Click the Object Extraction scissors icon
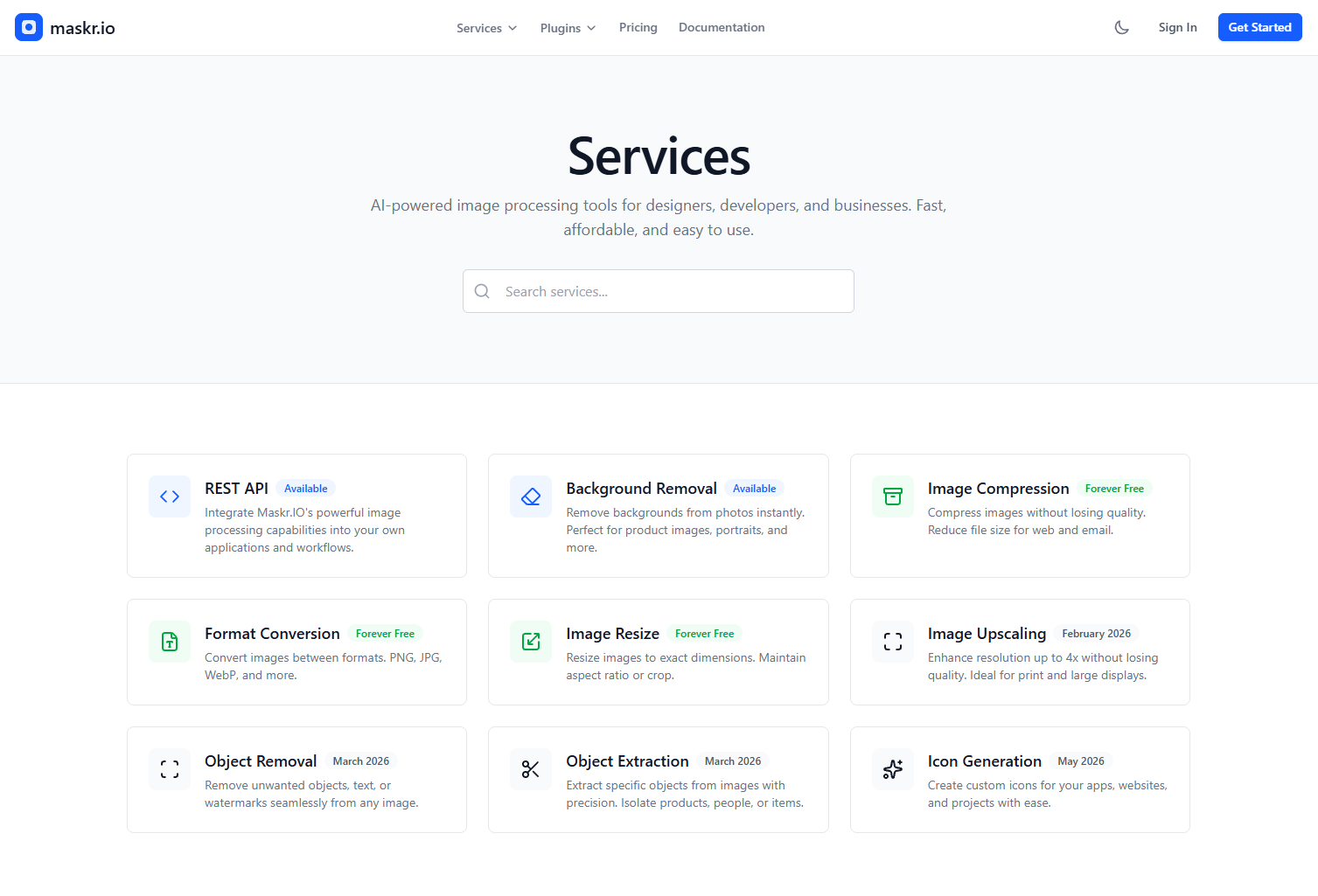The image size is (1318, 896). pos(530,768)
